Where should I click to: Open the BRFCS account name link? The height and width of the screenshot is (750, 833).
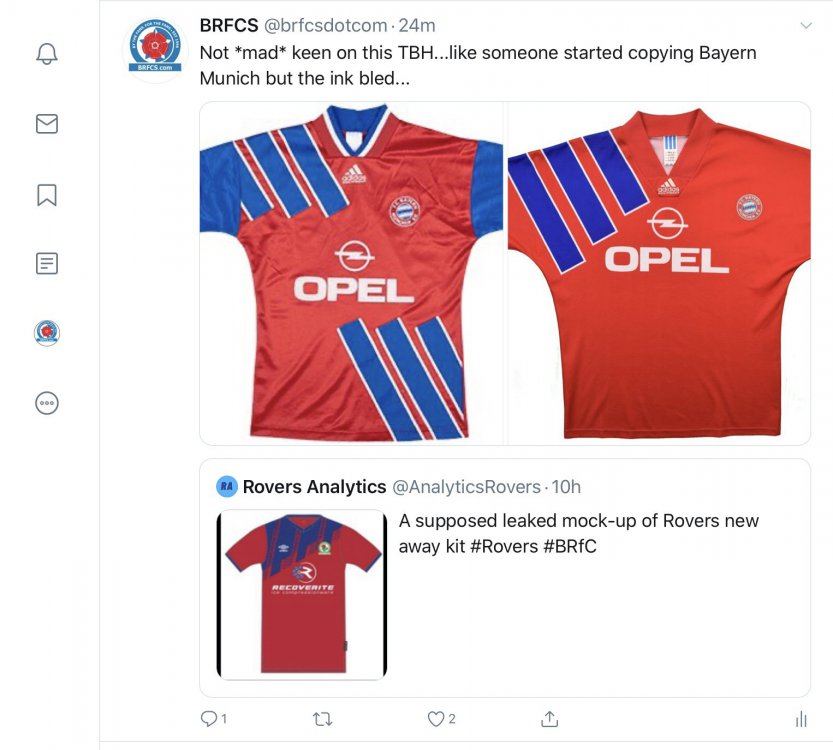[x=228, y=25]
